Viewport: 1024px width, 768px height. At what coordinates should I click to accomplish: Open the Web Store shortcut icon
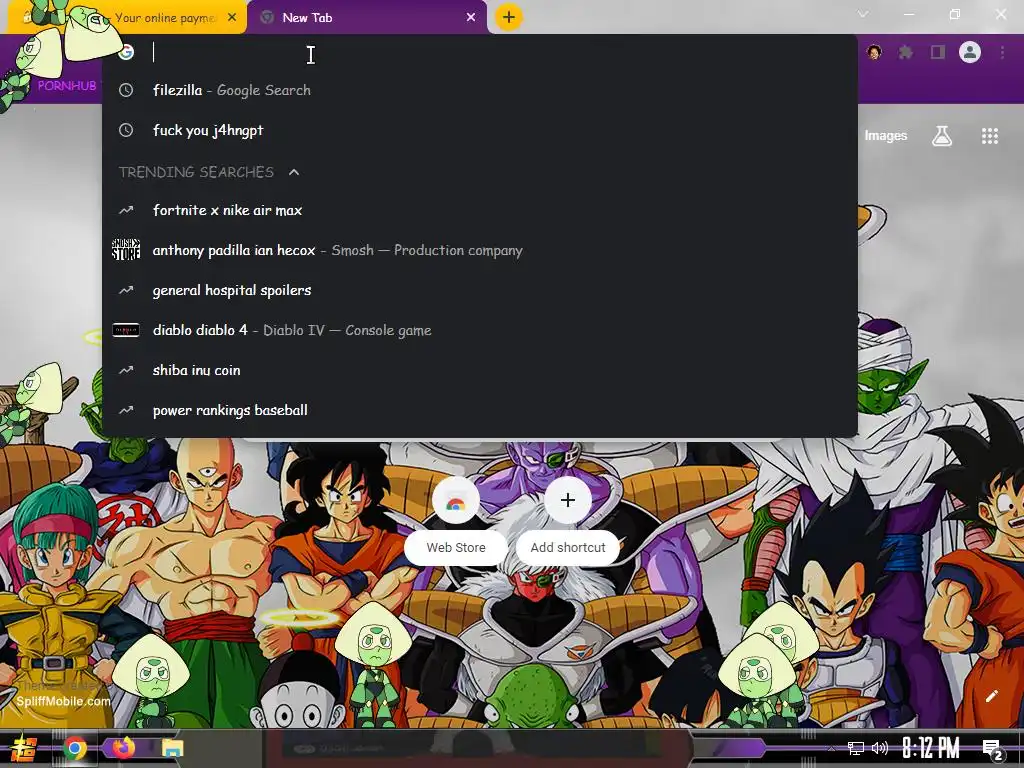pyautogui.click(x=456, y=500)
